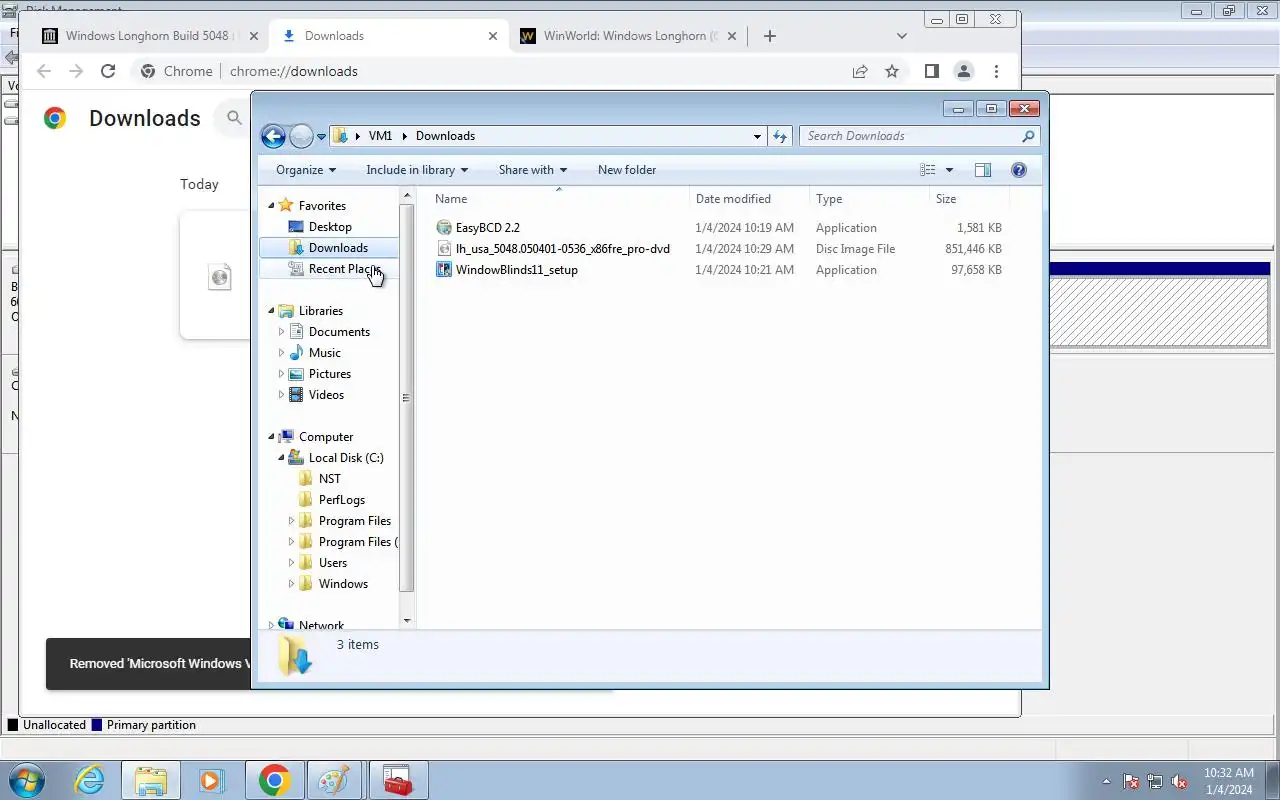Click the Search Downloads box
1280x800 pixels.
point(919,136)
